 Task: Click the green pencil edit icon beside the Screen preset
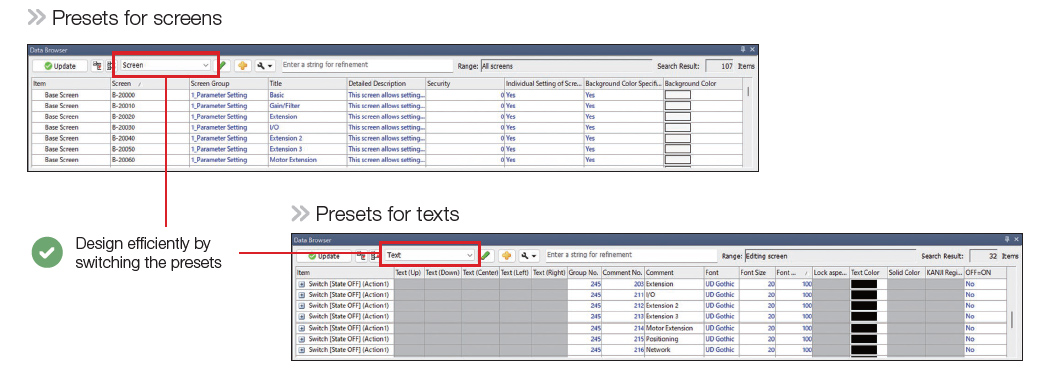[223, 66]
